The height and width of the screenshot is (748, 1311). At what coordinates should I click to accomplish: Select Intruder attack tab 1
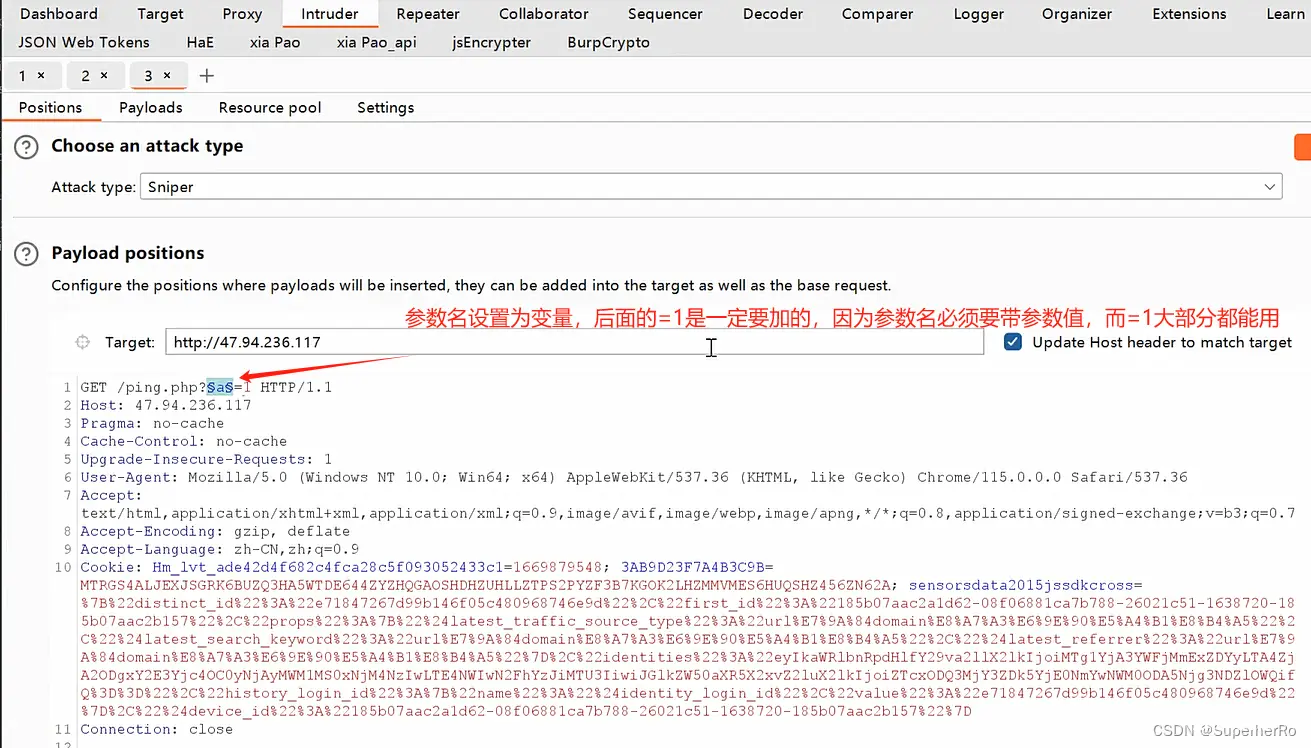23,75
